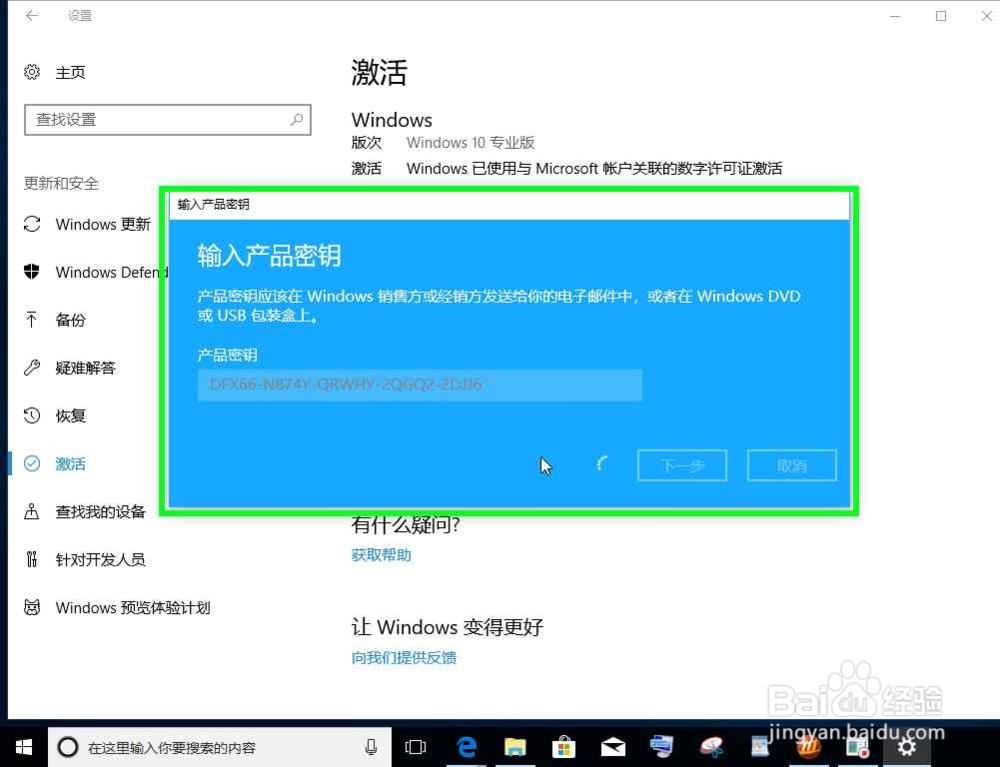Click the history clock icon beside 恢复

pos(32,416)
